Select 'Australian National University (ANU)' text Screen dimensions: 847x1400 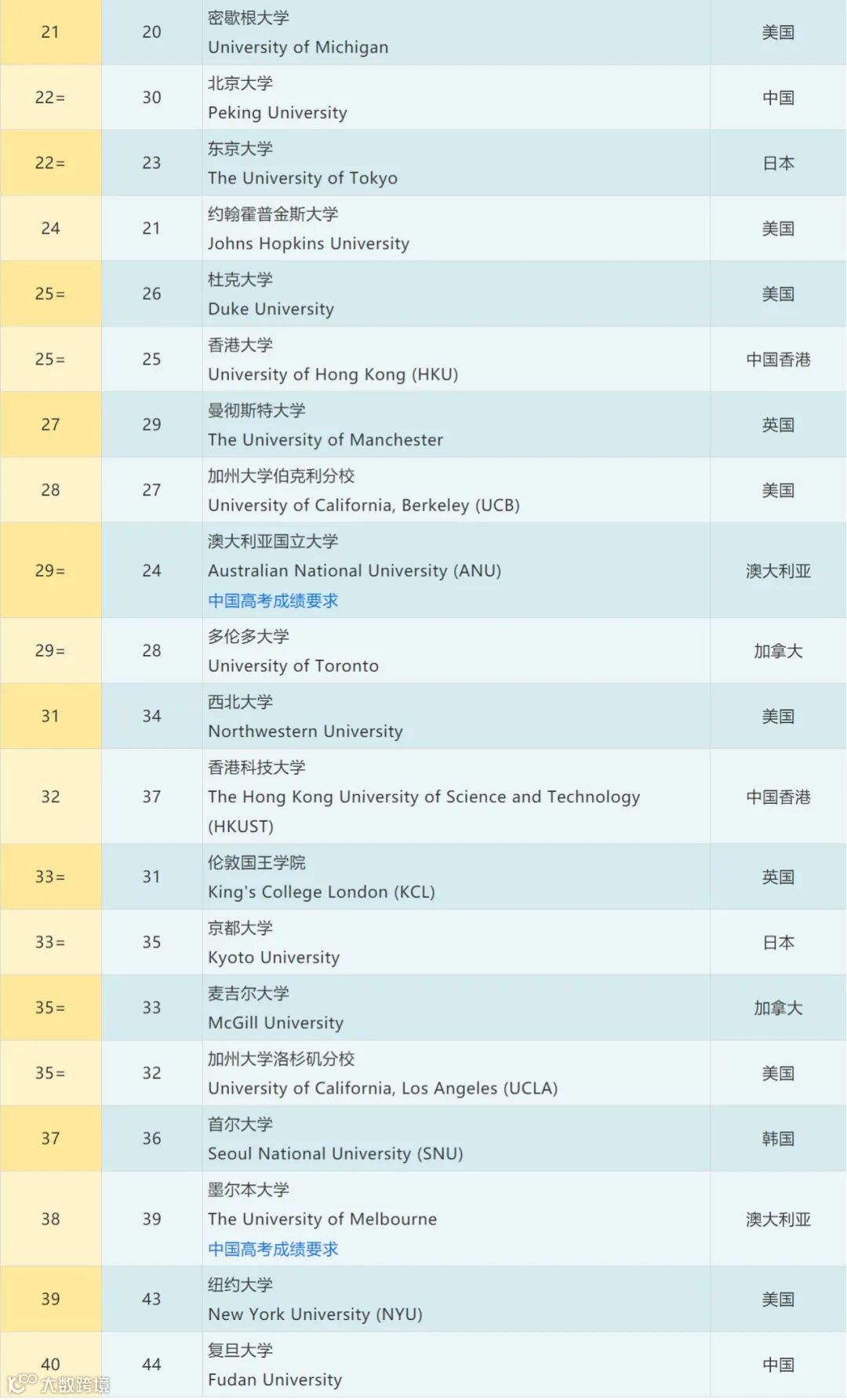[354, 571]
